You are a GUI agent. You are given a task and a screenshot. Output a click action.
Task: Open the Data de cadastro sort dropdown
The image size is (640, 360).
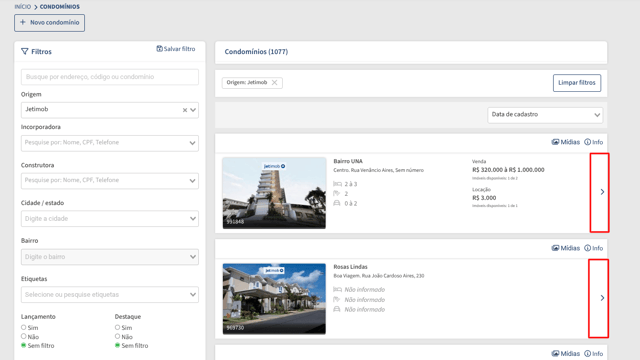(545, 115)
